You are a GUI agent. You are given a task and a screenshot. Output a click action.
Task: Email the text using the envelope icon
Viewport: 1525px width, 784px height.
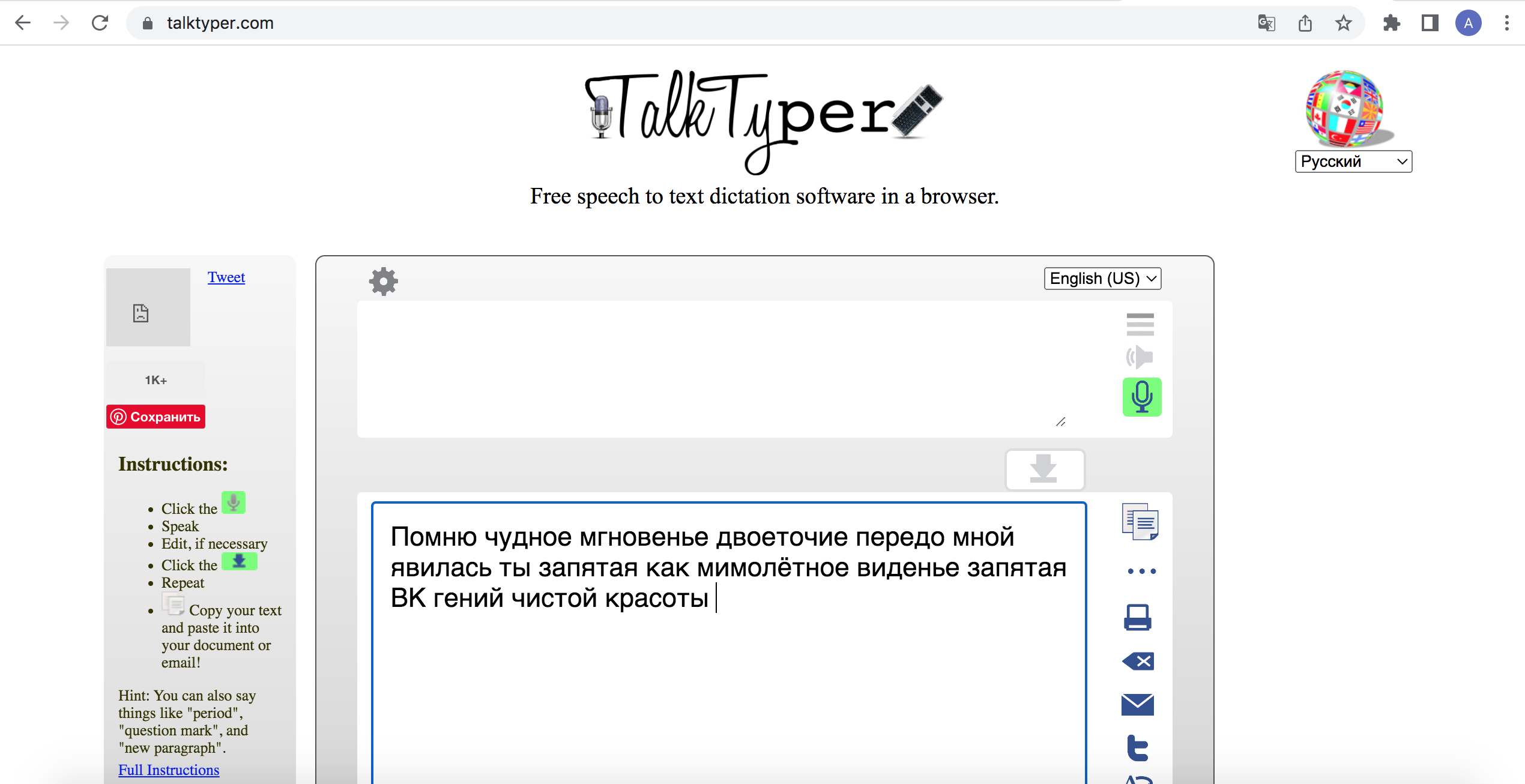pos(1138,705)
